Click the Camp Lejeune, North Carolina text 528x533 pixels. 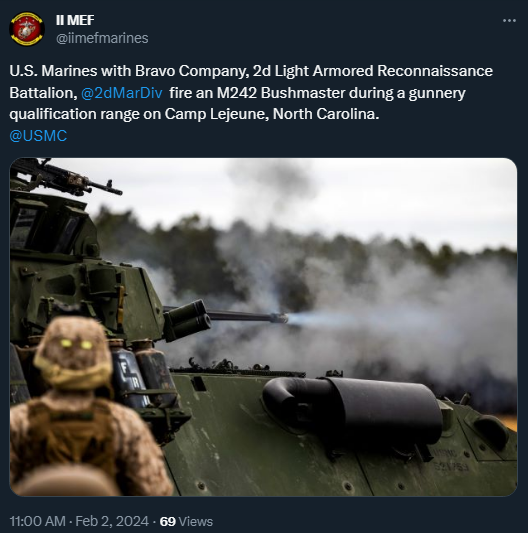click(x=272, y=114)
